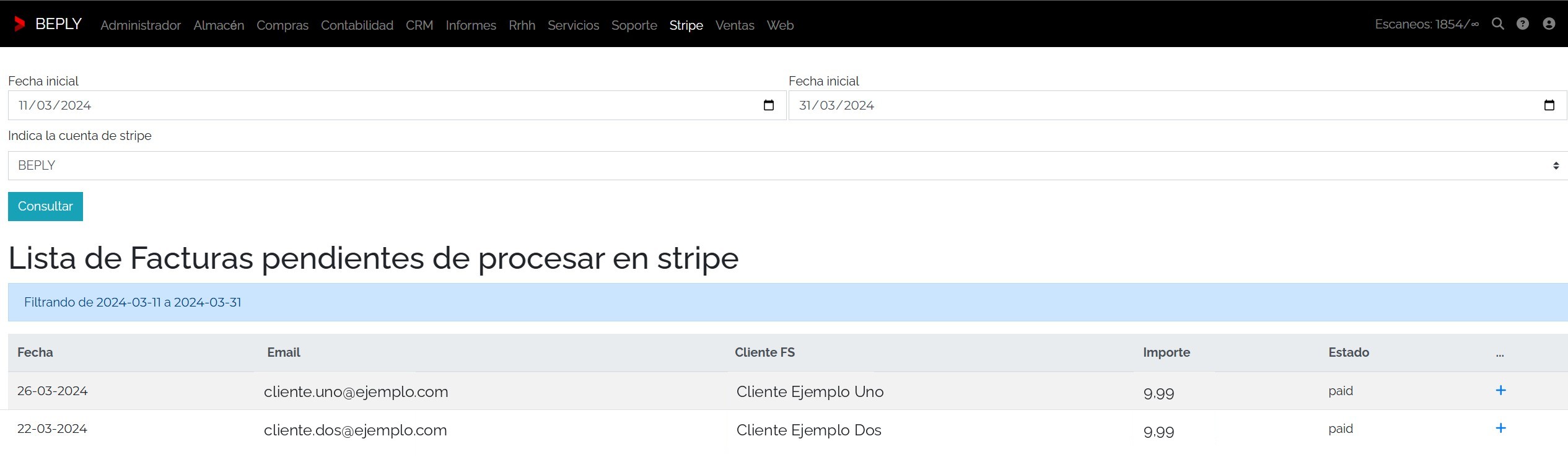Open the Informes menu
The height and width of the screenshot is (462, 1568).
pyautogui.click(x=471, y=25)
